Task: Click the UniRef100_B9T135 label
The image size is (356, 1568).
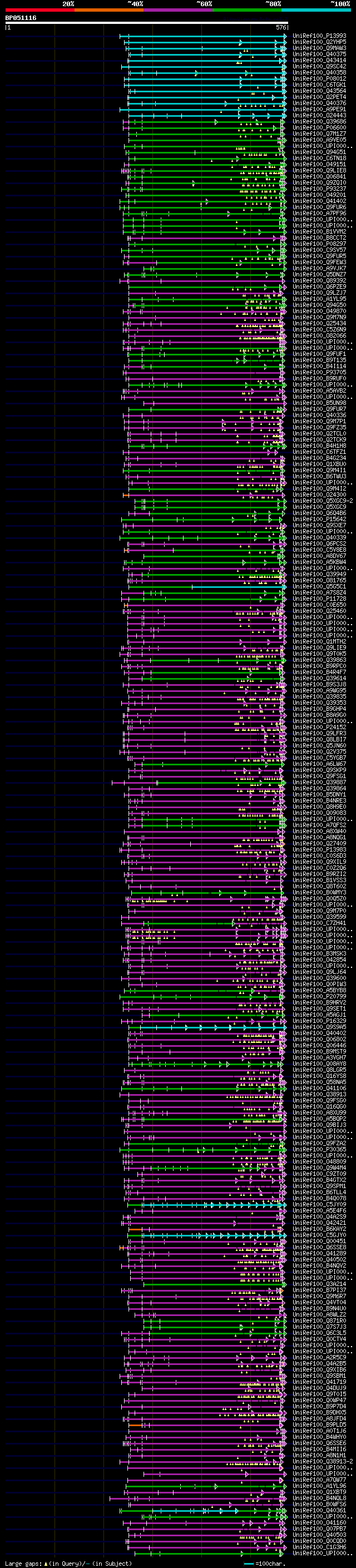Action: tap(319, 360)
